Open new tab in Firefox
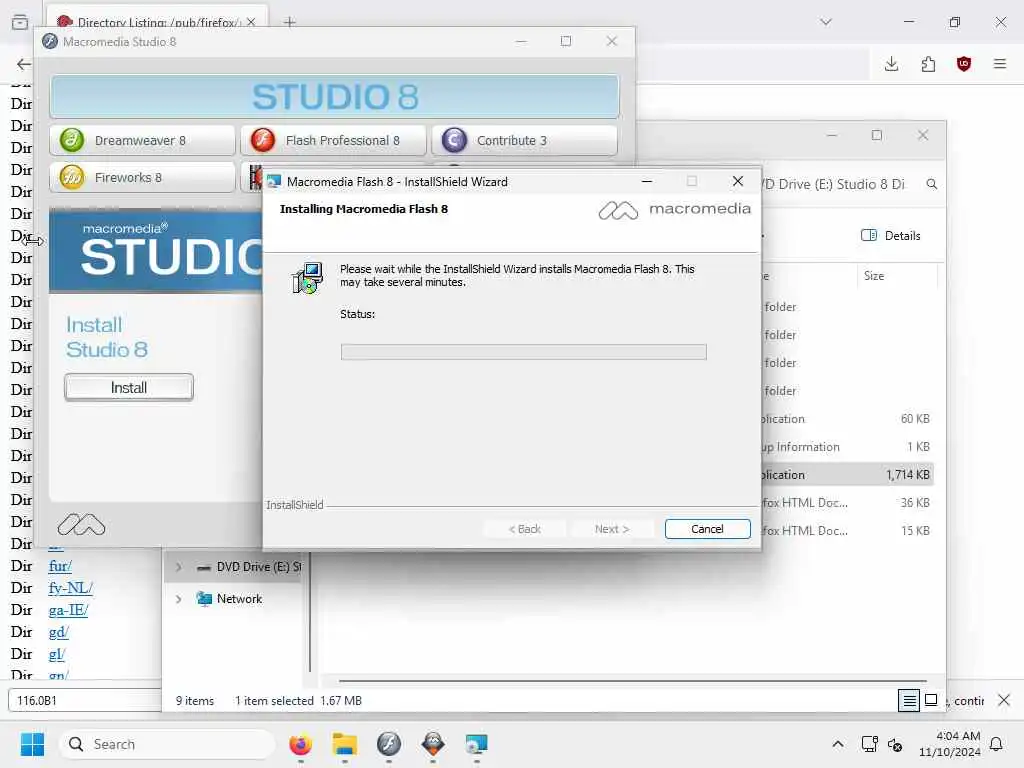Viewport: 1024px width, 768px height. pyautogui.click(x=290, y=22)
